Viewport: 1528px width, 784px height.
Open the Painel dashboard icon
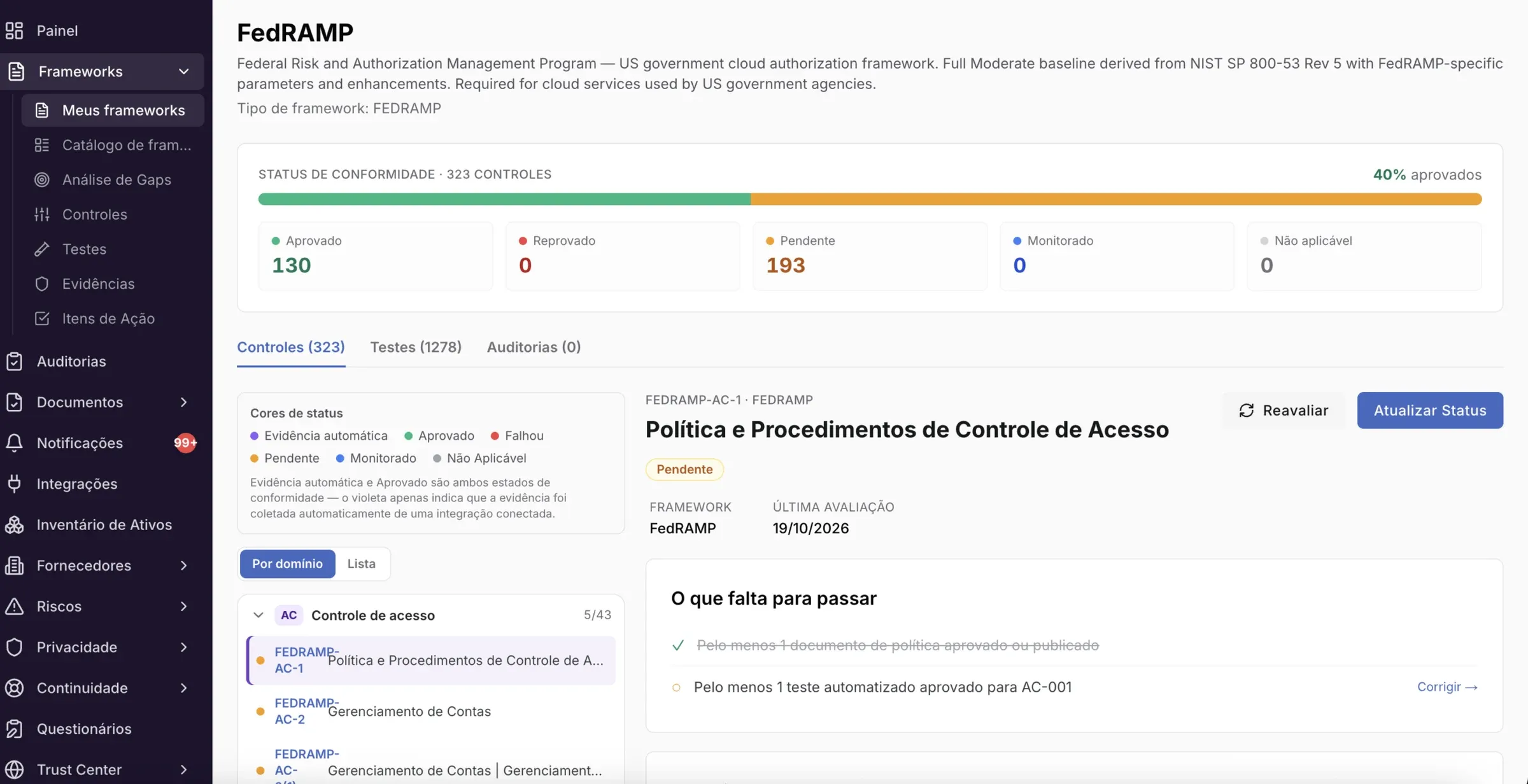pyautogui.click(x=15, y=31)
